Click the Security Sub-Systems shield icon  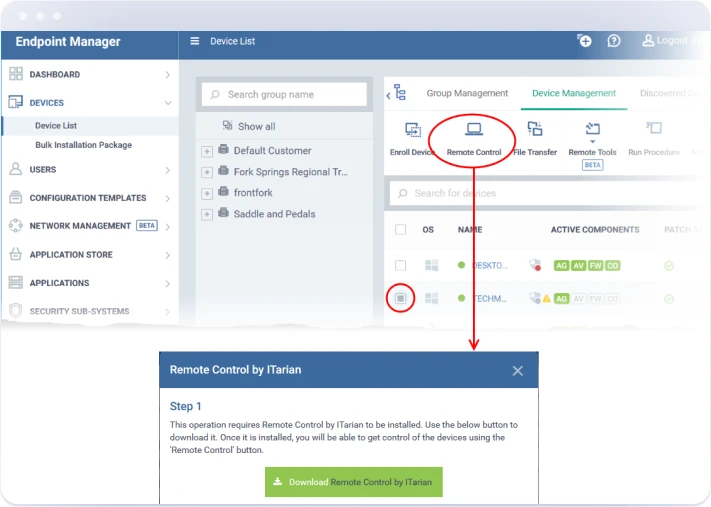coord(15,311)
